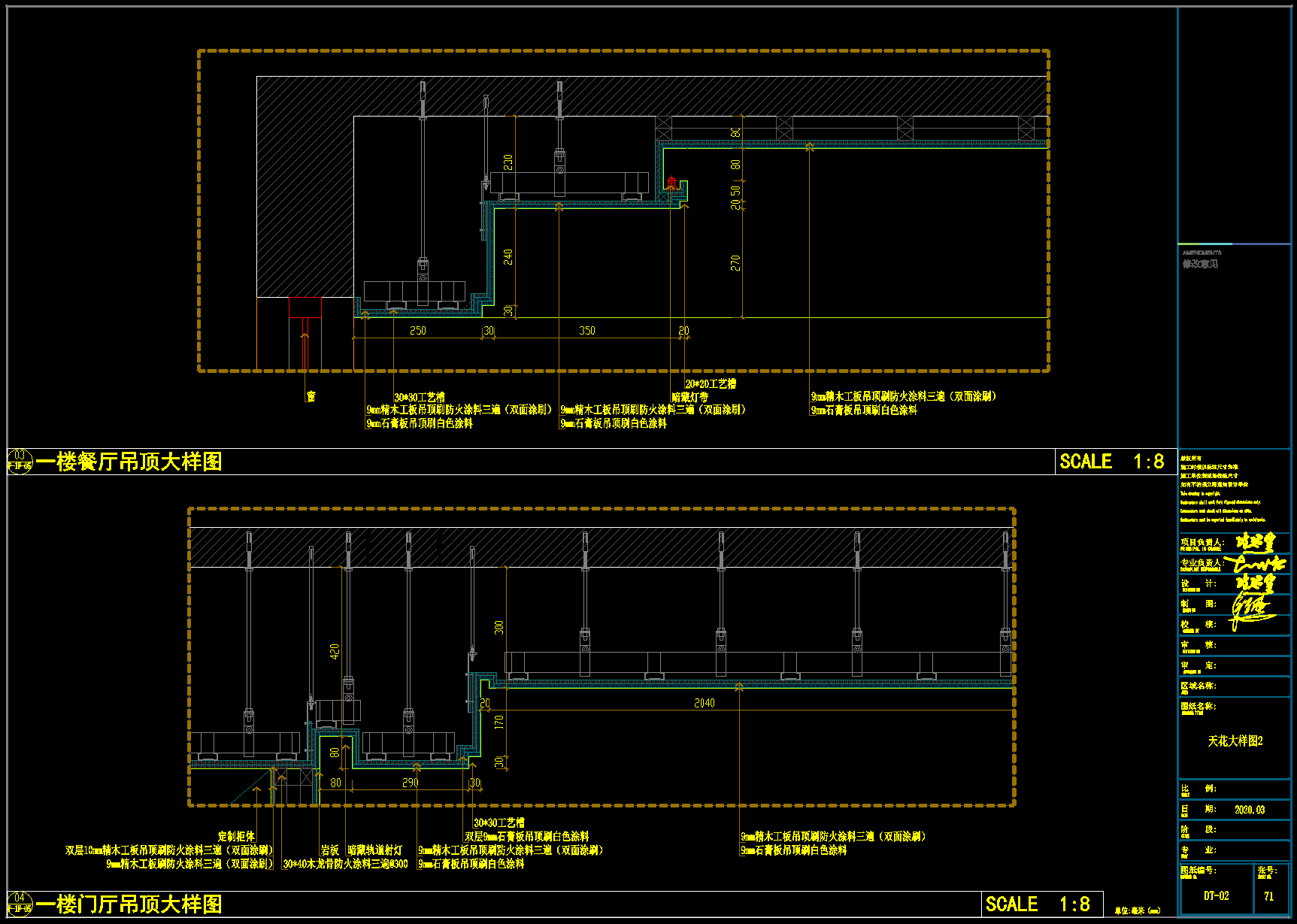The image size is (1297, 924).
Task: Click the 250 horizontal dimension
Action: pyautogui.click(x=418, y=330)
